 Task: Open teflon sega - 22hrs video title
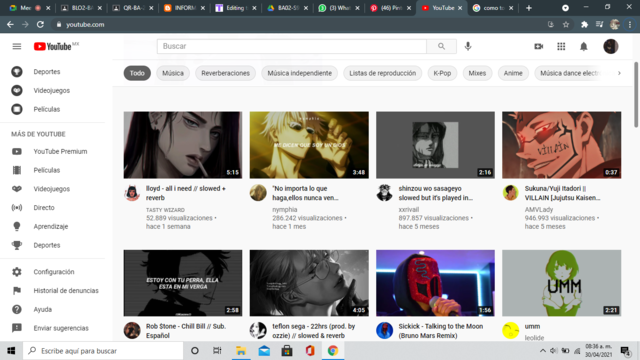314,331
